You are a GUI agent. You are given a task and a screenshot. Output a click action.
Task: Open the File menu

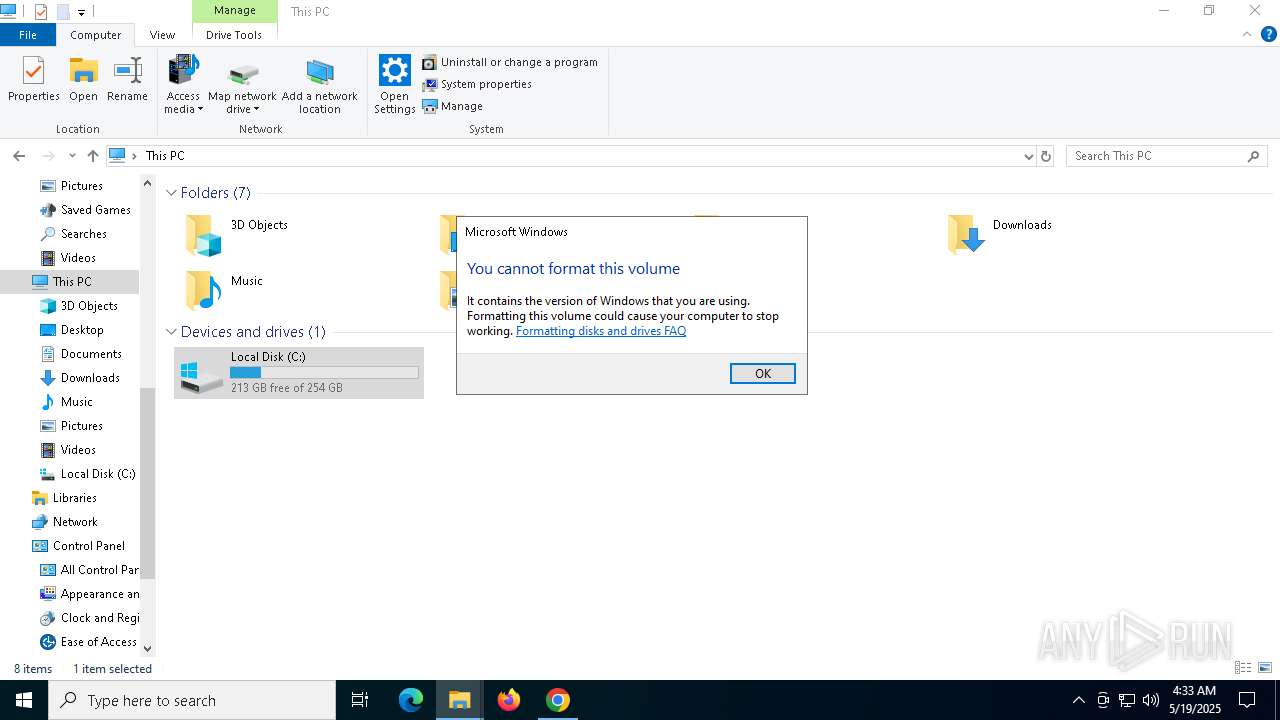coord(28,35)
